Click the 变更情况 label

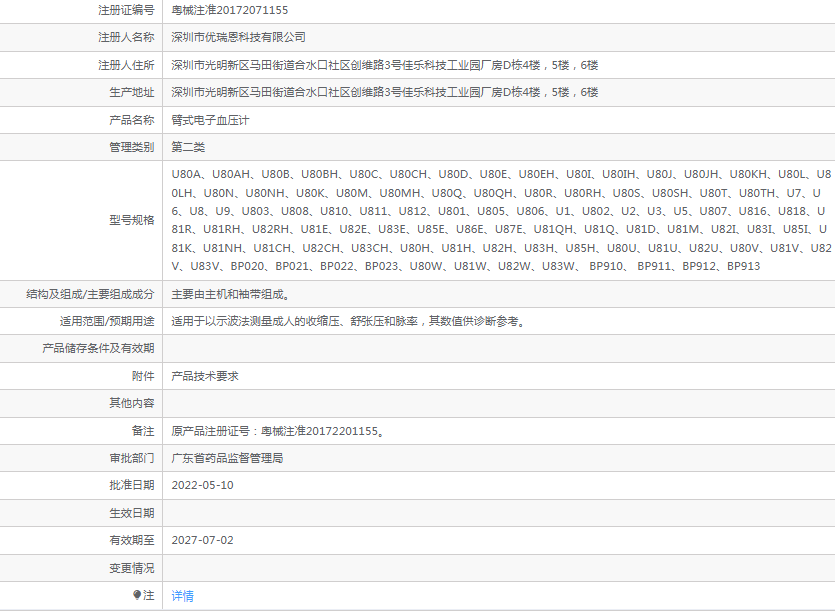pos(132,568)
